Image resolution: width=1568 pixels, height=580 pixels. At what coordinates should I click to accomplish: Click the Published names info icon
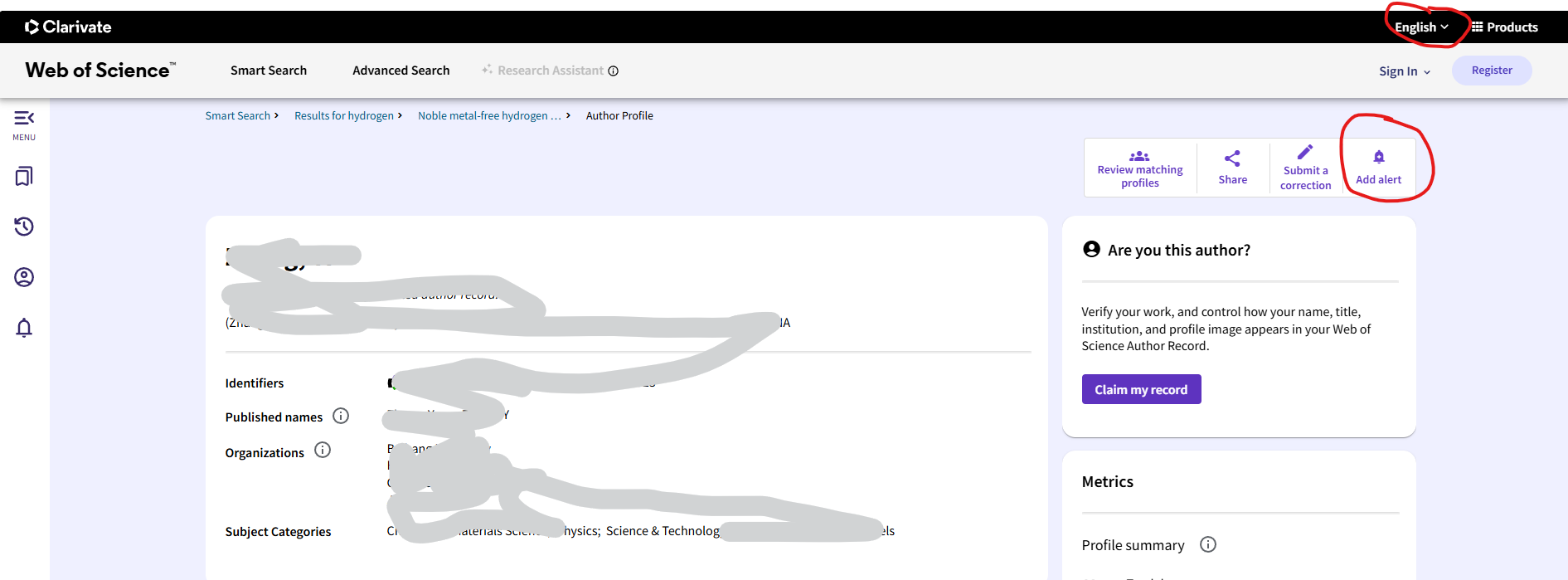(341, 416)
